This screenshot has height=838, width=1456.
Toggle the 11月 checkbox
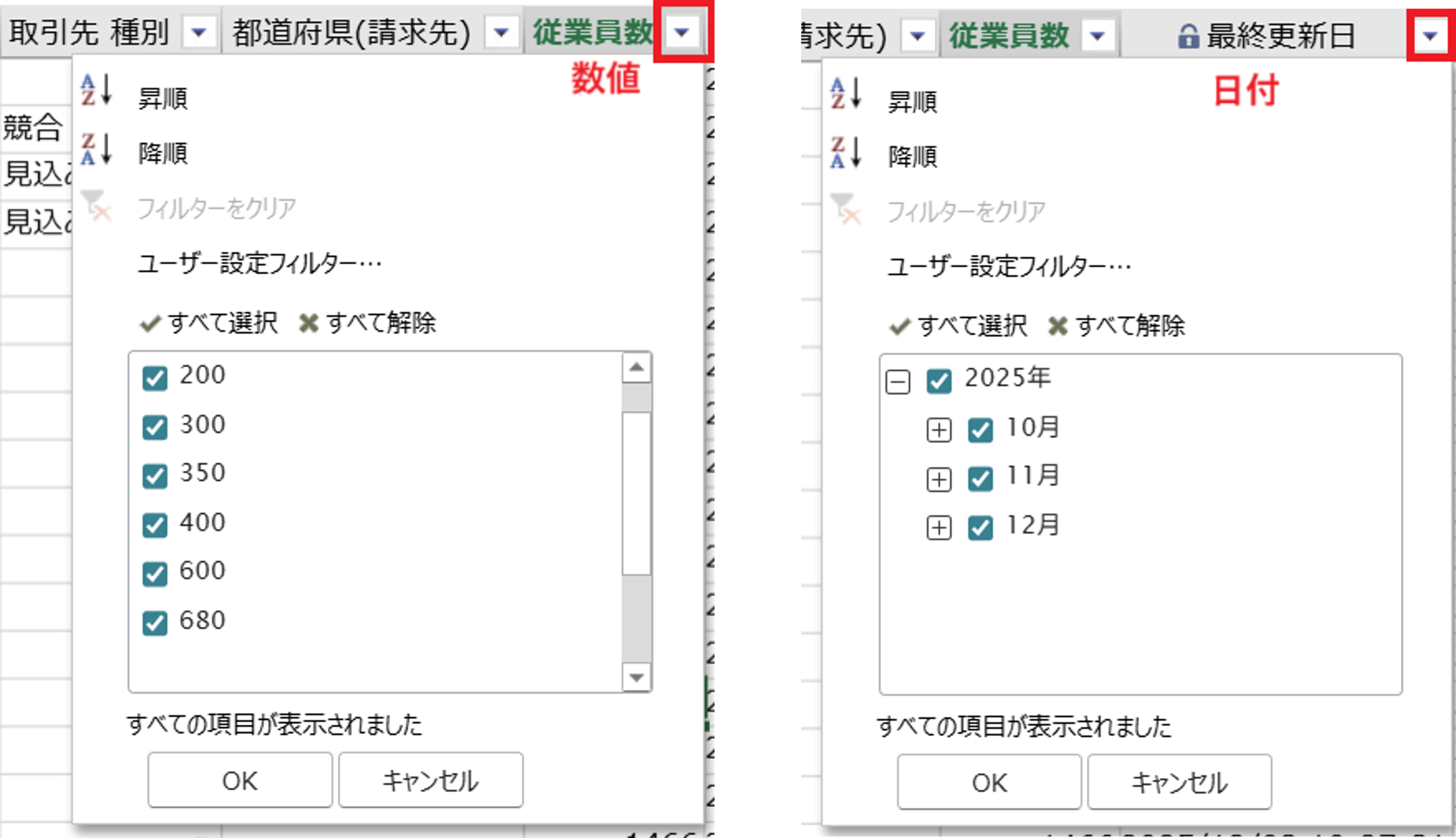tap(980, 479)
